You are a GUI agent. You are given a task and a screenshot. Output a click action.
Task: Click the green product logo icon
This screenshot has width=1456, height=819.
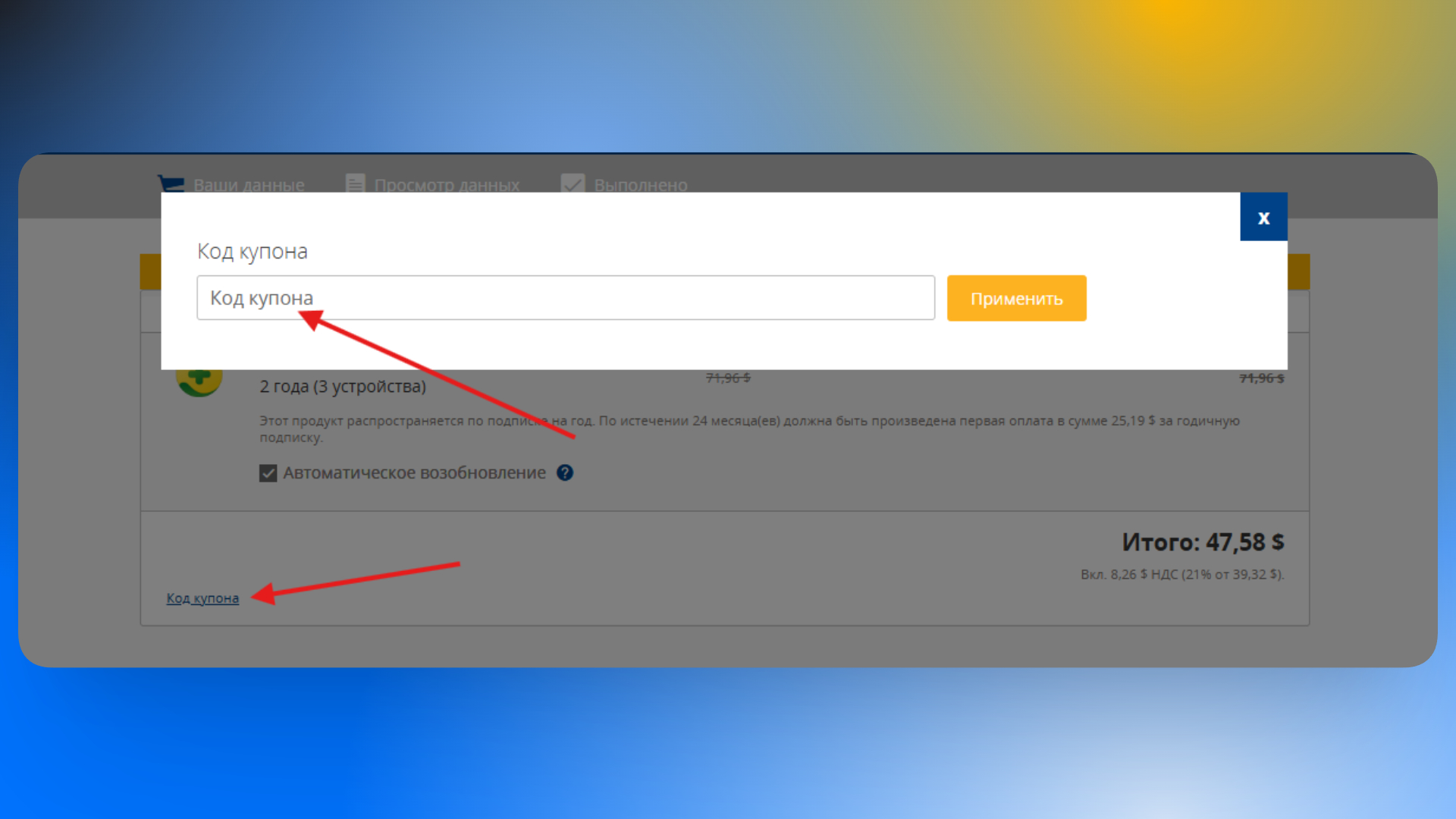tap(199, 381)
